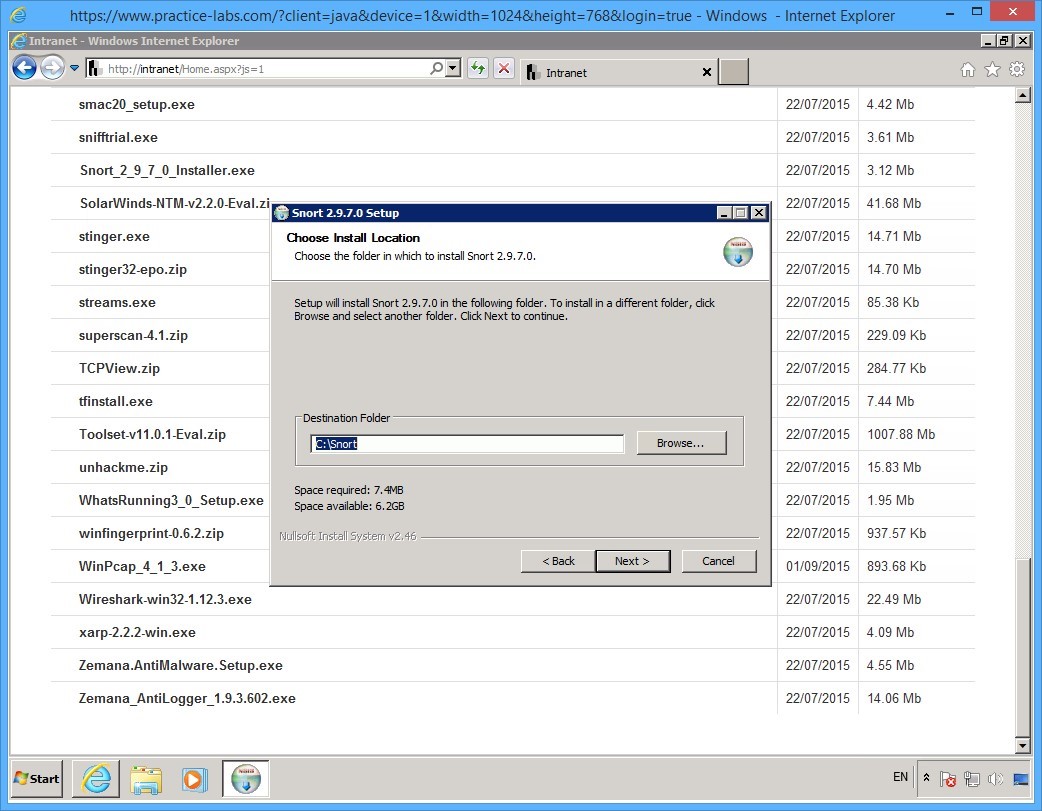Click the browser Back navigation arrow
This screenshot has width=1042, height=811.
(24, 68)
